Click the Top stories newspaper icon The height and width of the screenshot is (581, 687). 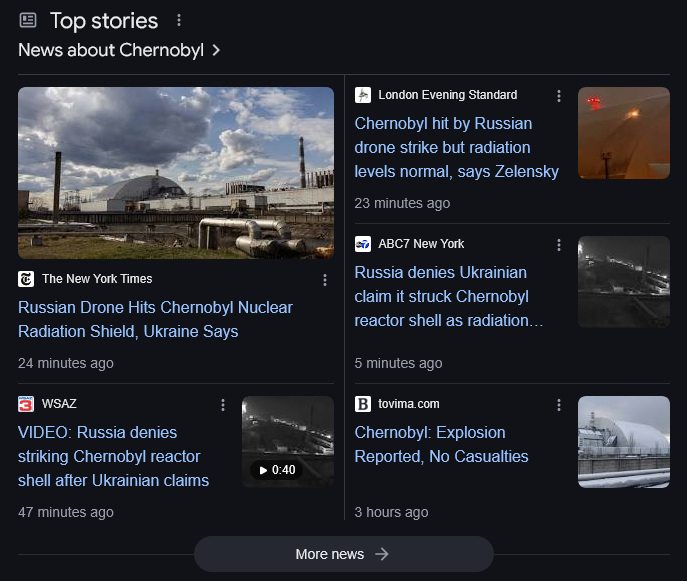[28, 20]
